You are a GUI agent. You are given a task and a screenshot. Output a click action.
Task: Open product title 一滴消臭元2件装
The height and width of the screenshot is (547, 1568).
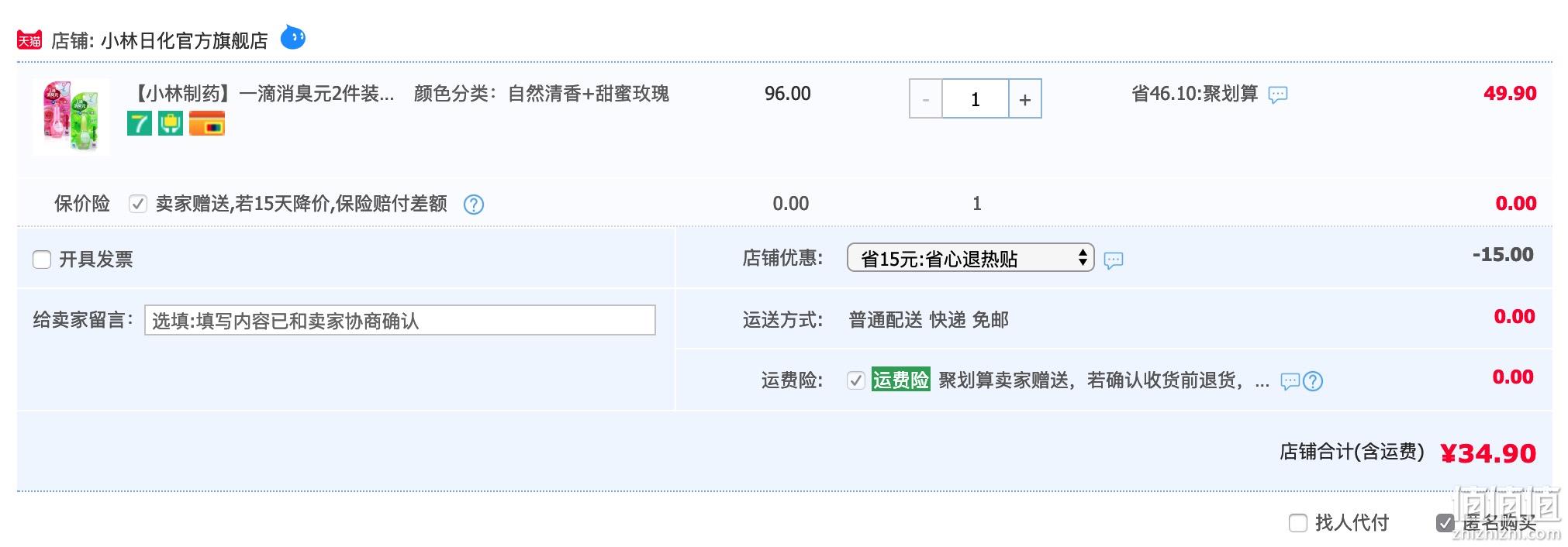(x=262, y=94)
